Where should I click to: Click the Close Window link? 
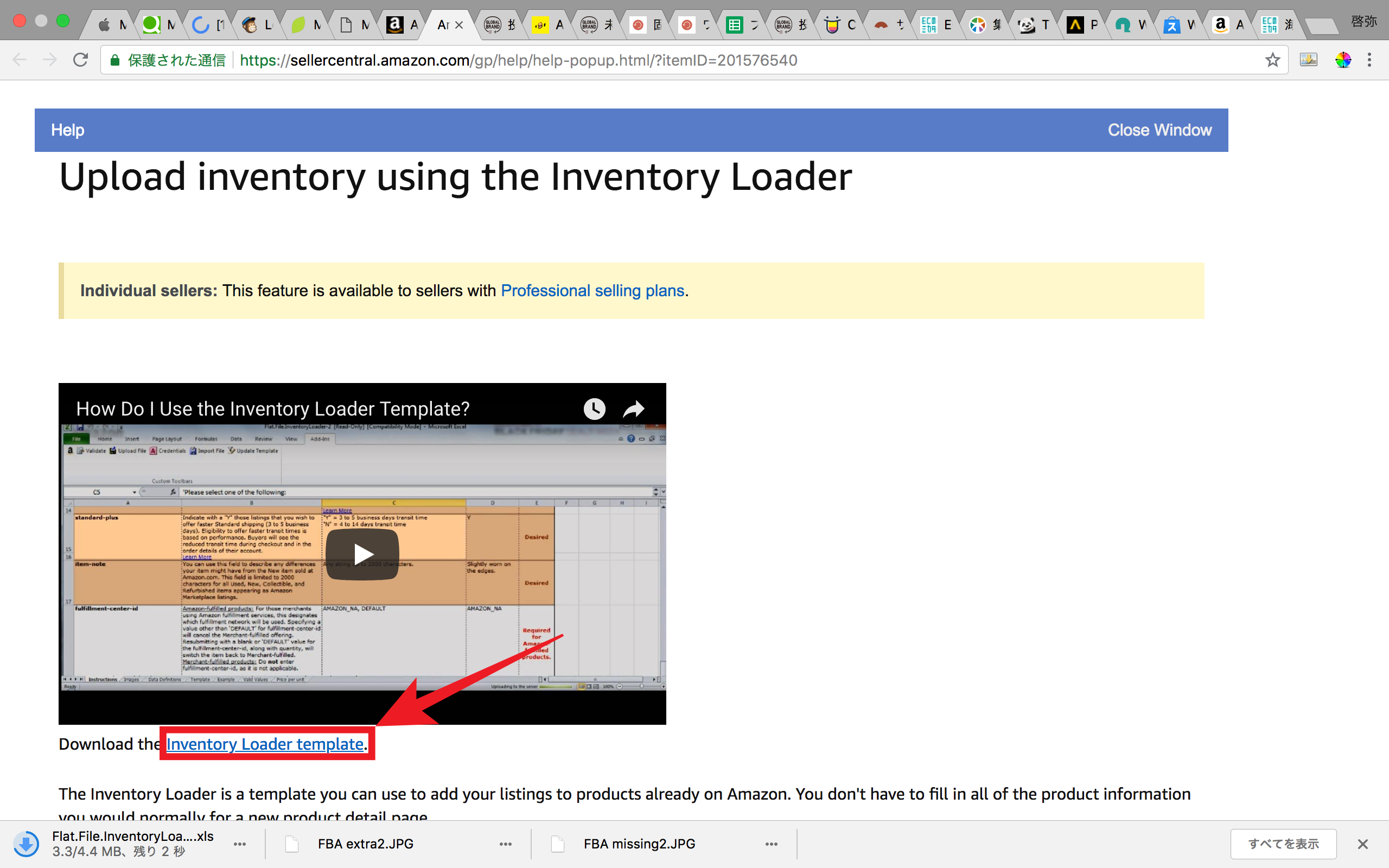click(1159, 130)
